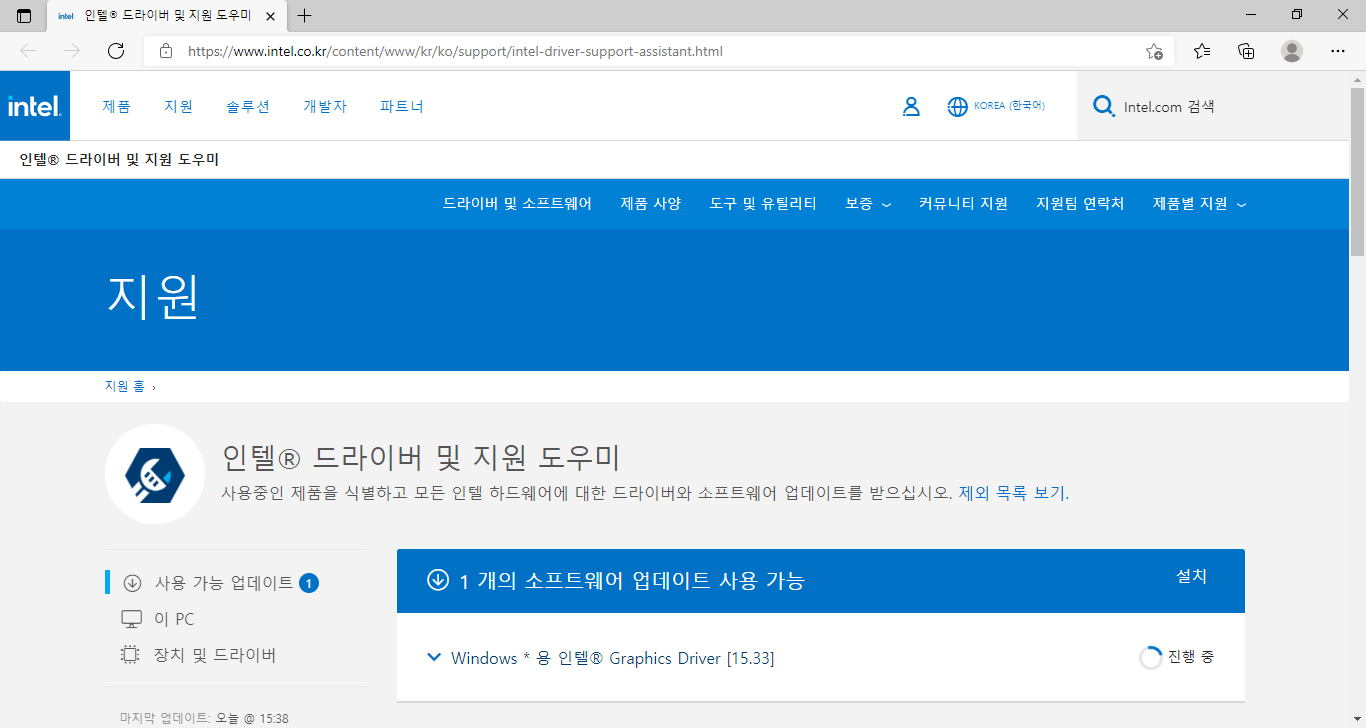1366x728 pixels.
Task: Click the update count badge showing 1
Action: pos(309,583)
